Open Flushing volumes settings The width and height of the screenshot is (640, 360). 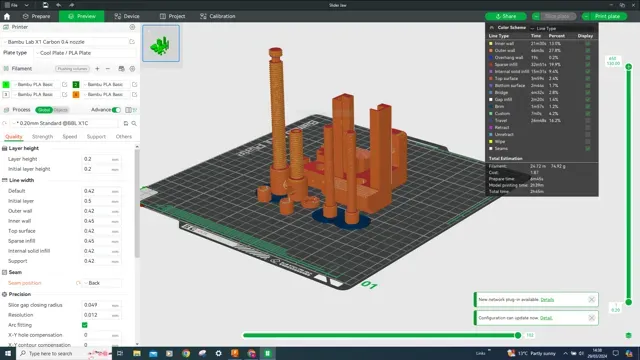pyautogui.click(x=73, y=69)
